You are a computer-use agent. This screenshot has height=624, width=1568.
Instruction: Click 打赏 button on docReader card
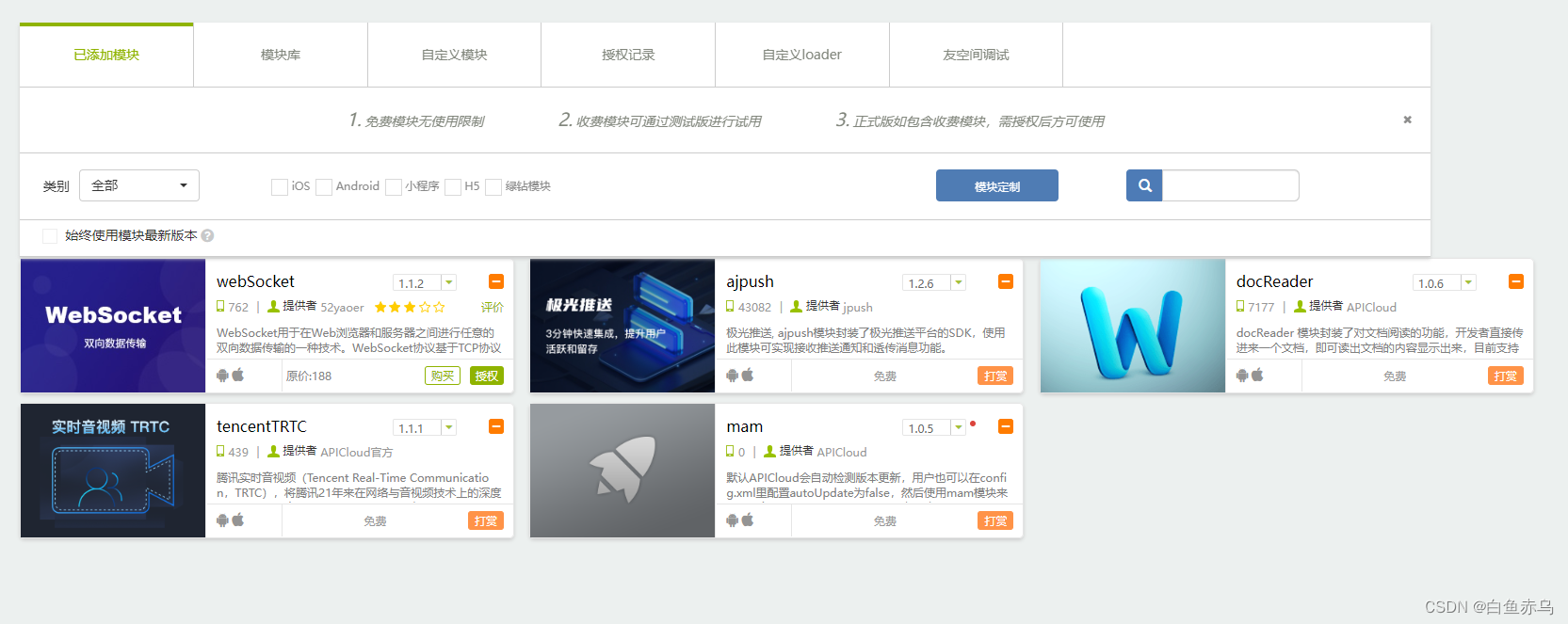pos(1506,376)
